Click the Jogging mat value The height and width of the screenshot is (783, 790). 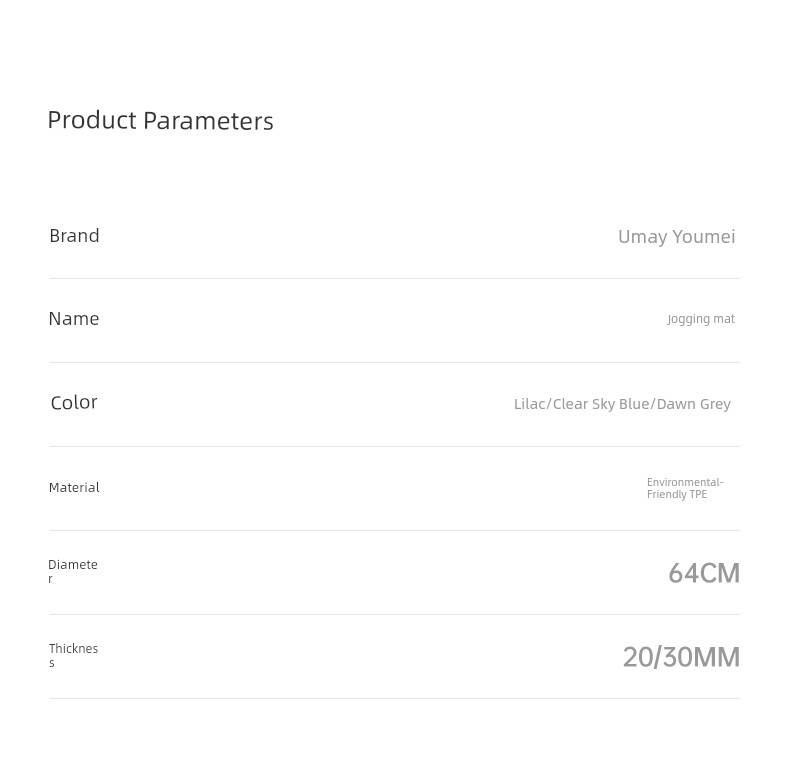(701, 319)
